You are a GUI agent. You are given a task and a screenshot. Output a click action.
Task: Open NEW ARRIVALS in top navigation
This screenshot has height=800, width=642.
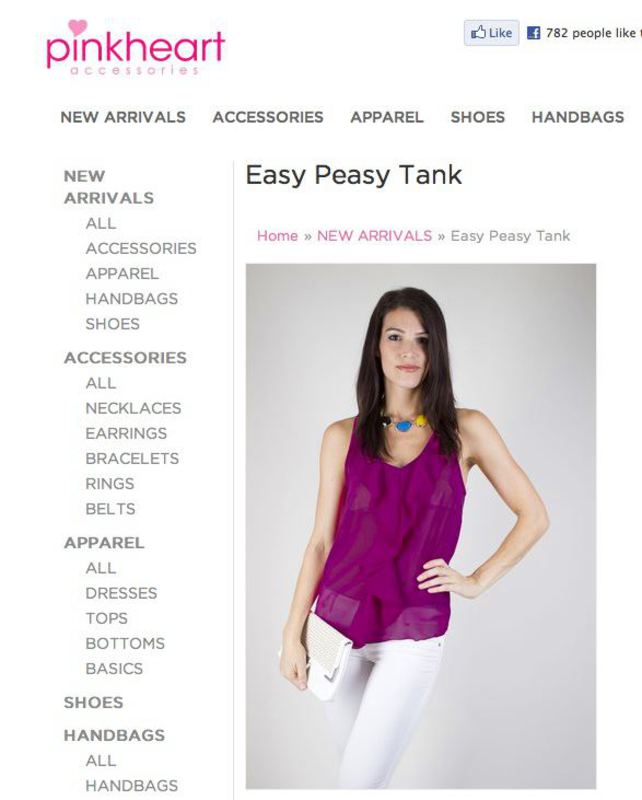click(x=123, y=117)
